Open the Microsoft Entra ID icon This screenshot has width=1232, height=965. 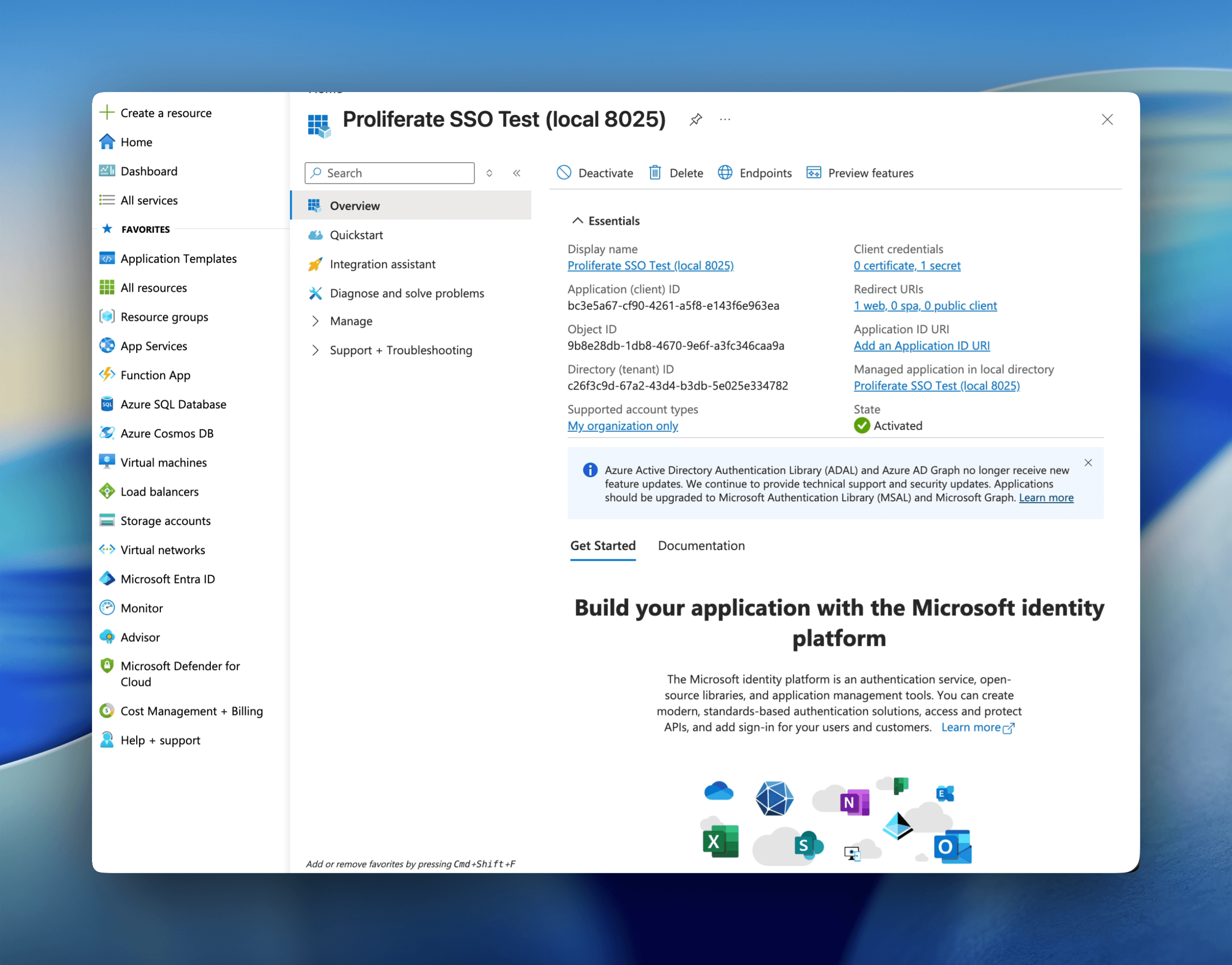click(107, 579)
